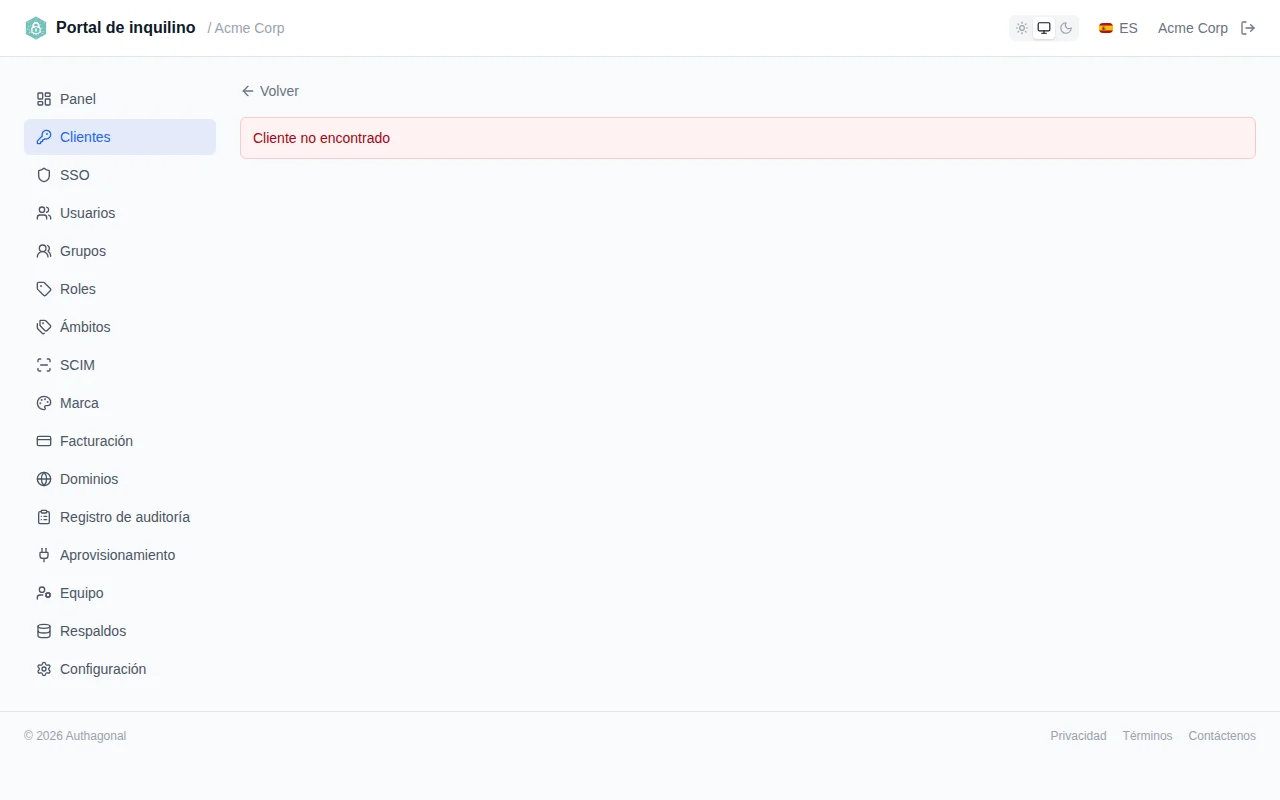Open Configuración settings page
Image resolution: width=1280 pixels, height=800 pixels.
120,669
